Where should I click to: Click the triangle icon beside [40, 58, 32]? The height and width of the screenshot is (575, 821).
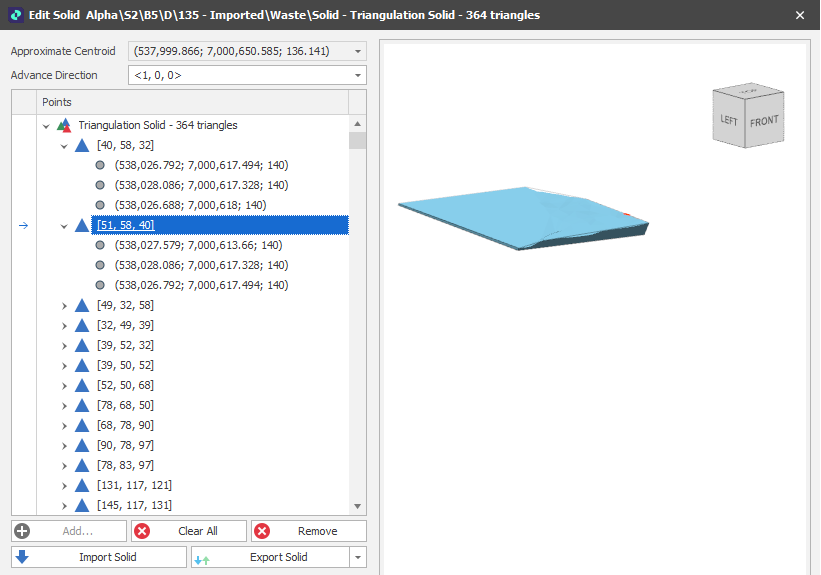pyautogui.click(x=82, y=145)
